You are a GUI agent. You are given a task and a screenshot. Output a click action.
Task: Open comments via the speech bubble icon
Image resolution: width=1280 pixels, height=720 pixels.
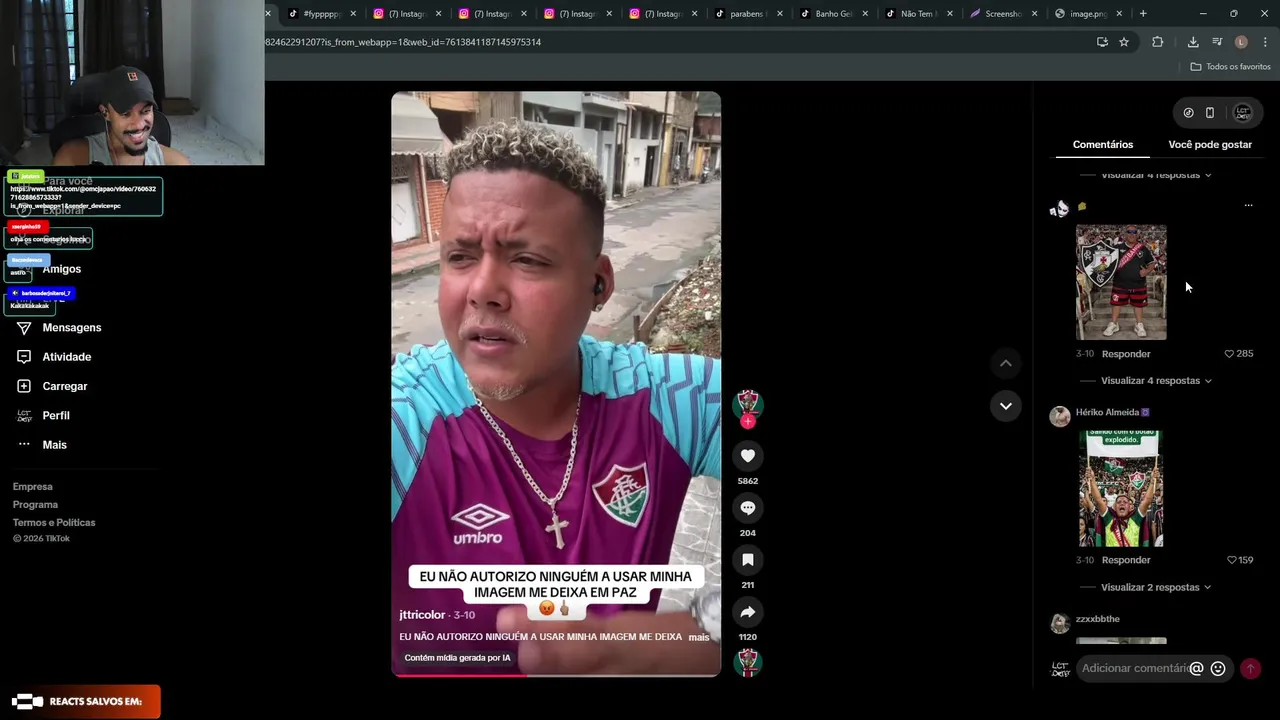click(x=748, y=508)
